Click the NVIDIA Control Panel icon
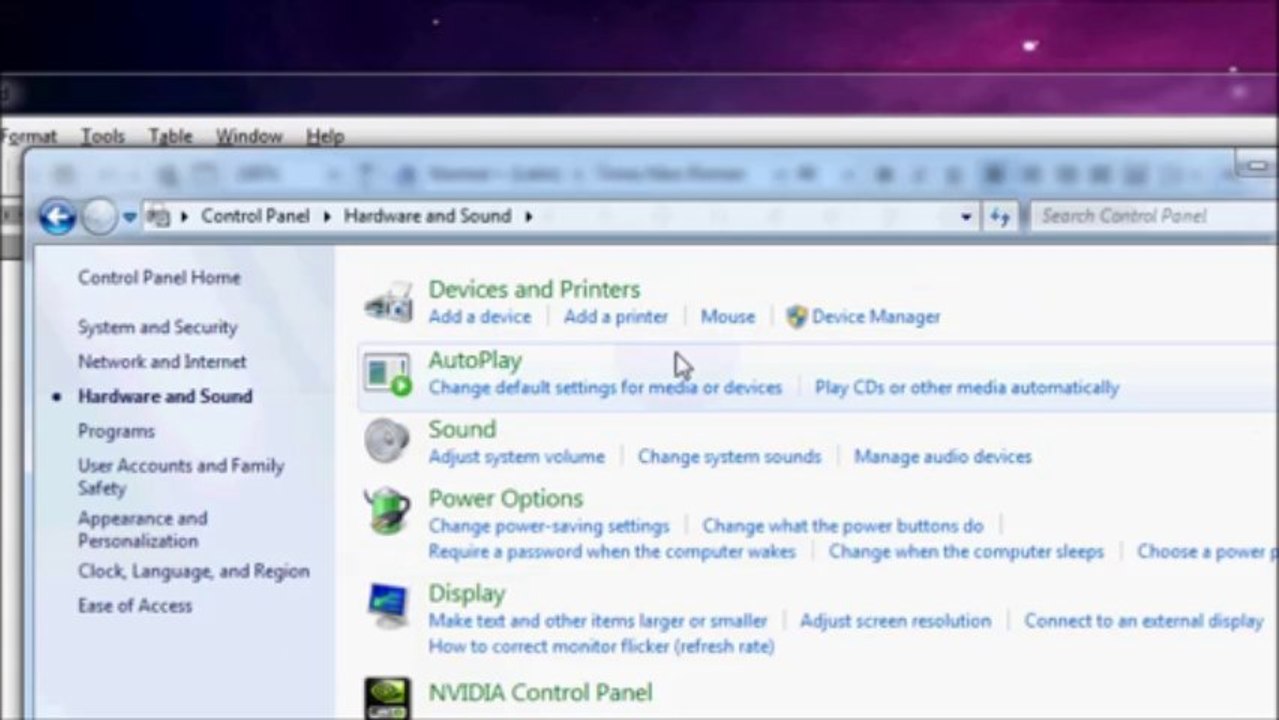This screenshot has height=720, width=1279. coord(387,698)
